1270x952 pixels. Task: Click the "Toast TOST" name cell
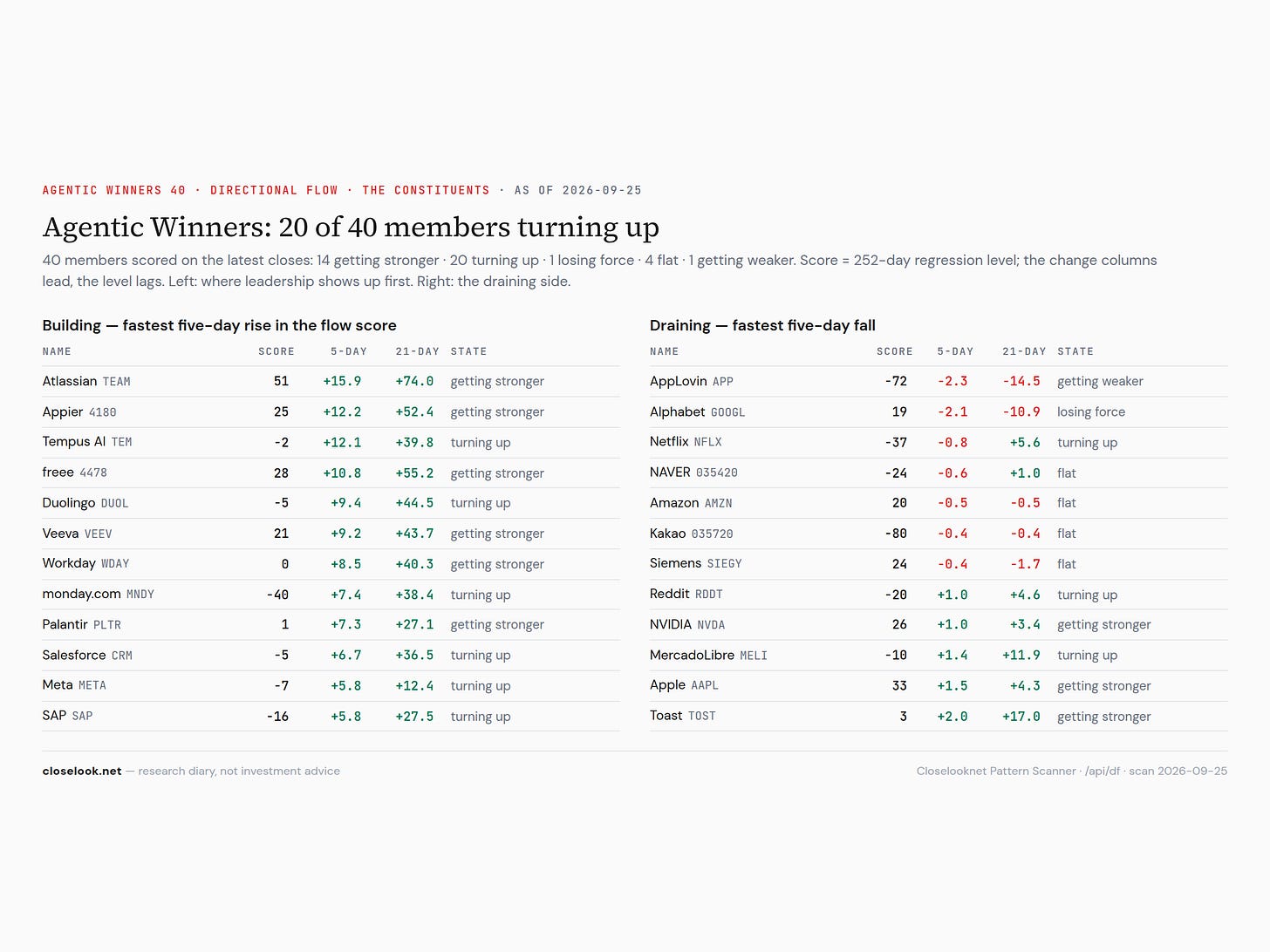(x=683, y=716)
